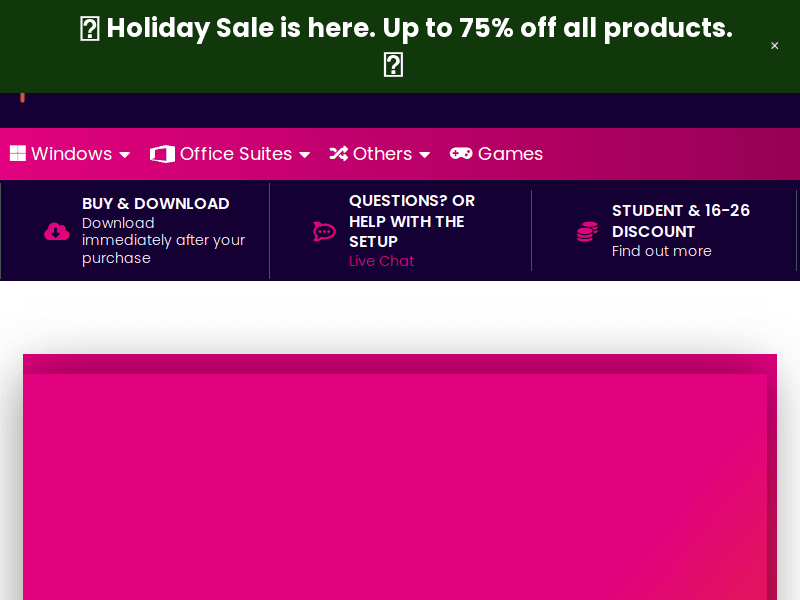800x600 pixels.
Task: Click the shuffle icon beside Others
Action: tap(339, 154)
